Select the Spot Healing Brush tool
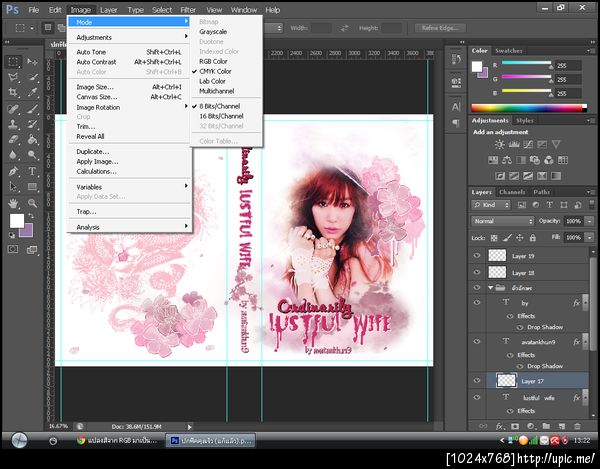The height and width of the screenshot is (469, 600). (x=13, y=109)
